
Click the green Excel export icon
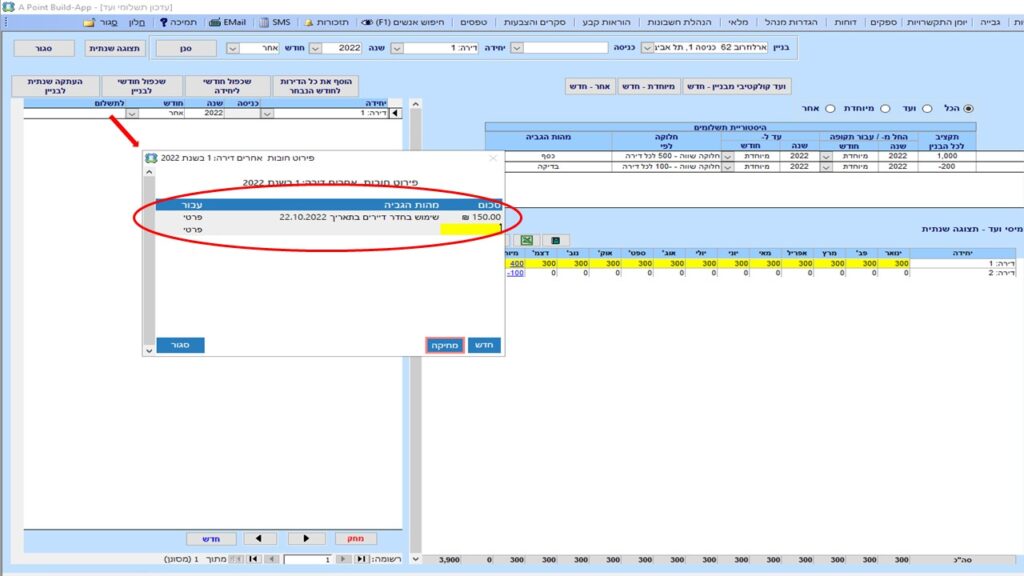tap(526, 240)
